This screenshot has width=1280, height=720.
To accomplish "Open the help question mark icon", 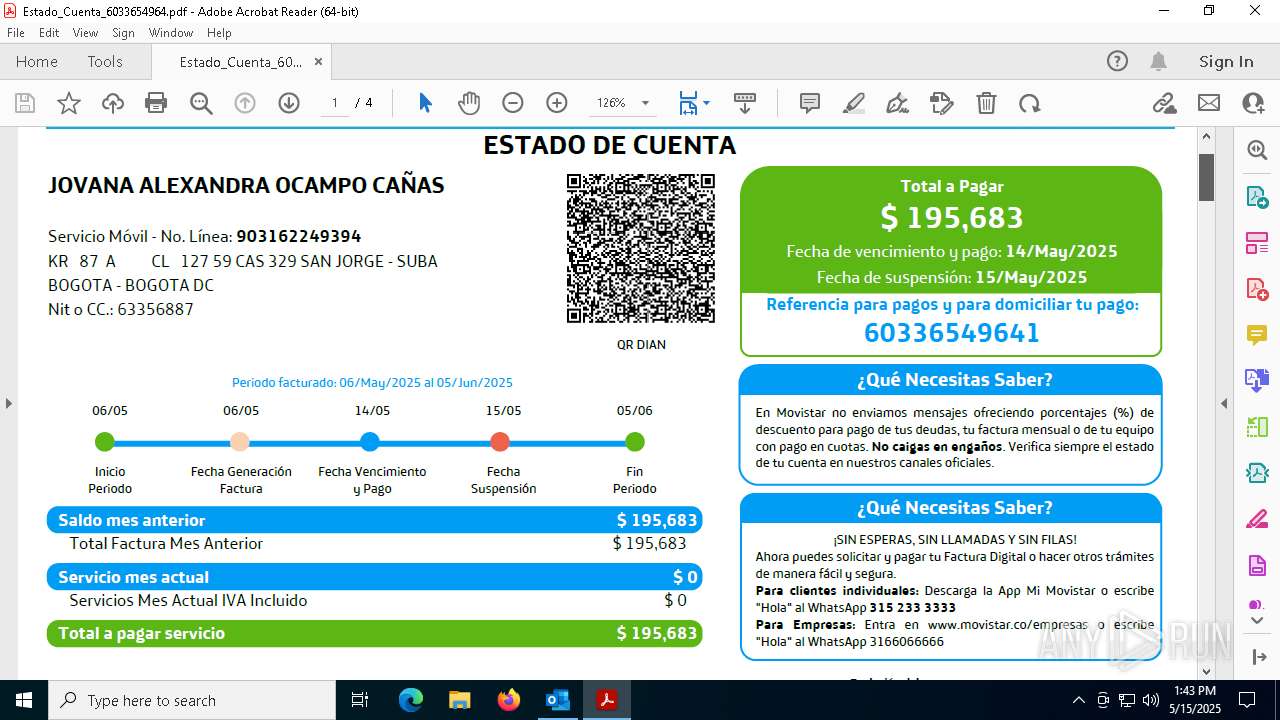I will [x=1117, y=61].
